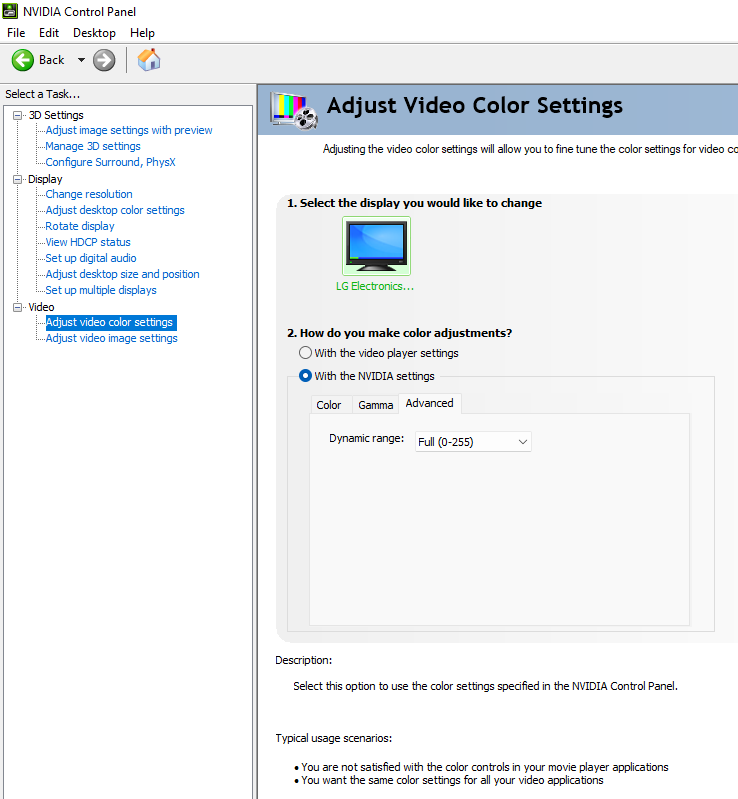The width and height of the screenshot is (738, 799).
Task: Click the Adjust Video Color Settings header icon
Action: coord(294,110)
